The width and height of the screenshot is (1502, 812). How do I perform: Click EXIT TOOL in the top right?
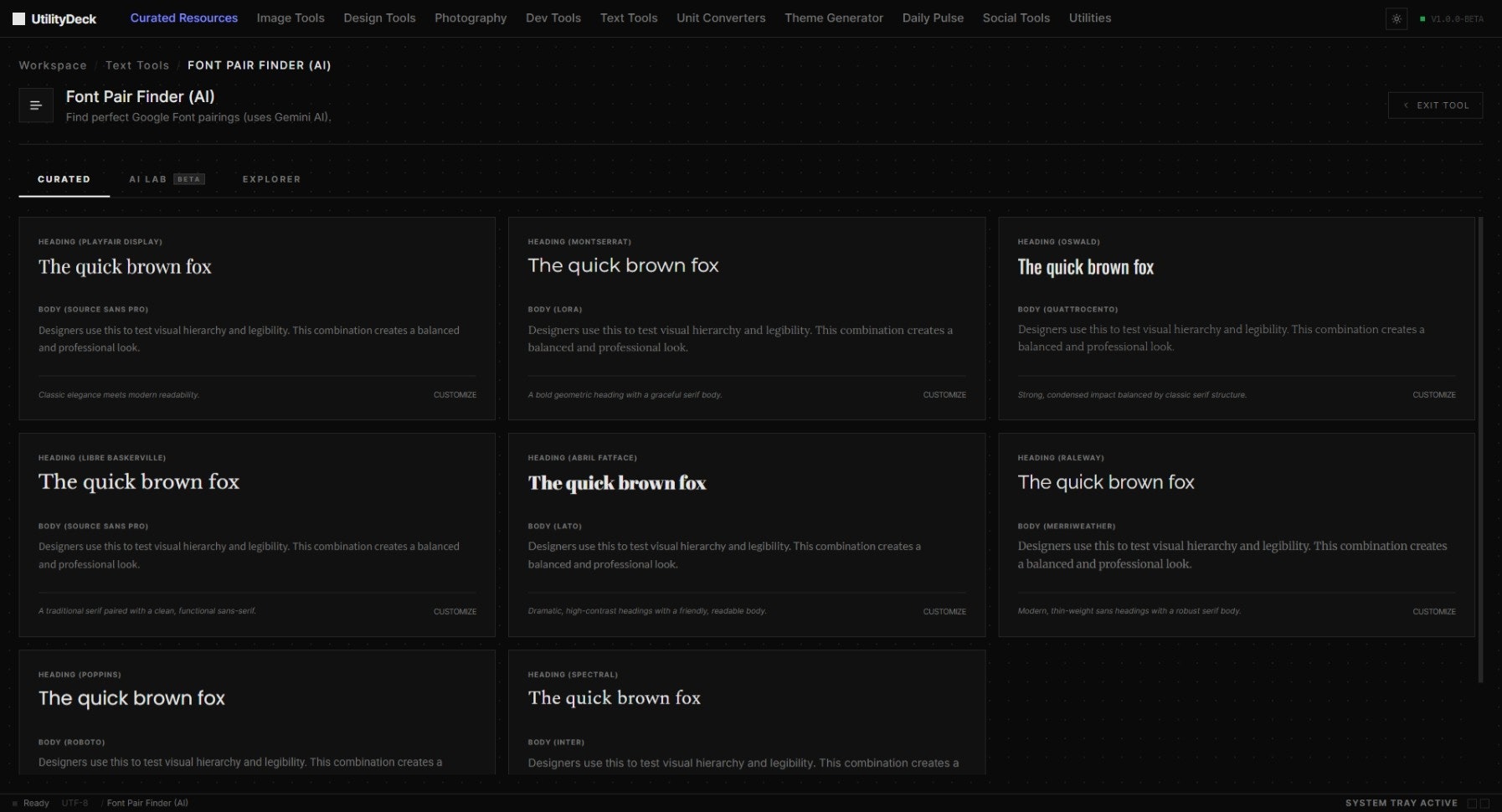pyautogui.click(x=1435, y=105)
